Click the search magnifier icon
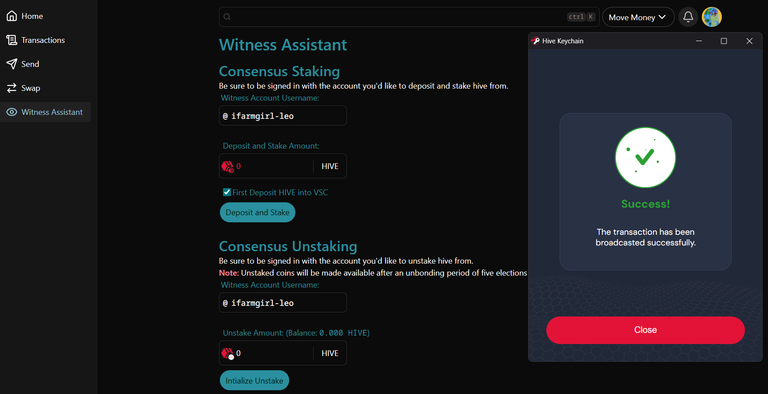This screenshot has width=768, height=394. [x=227, y=17]
